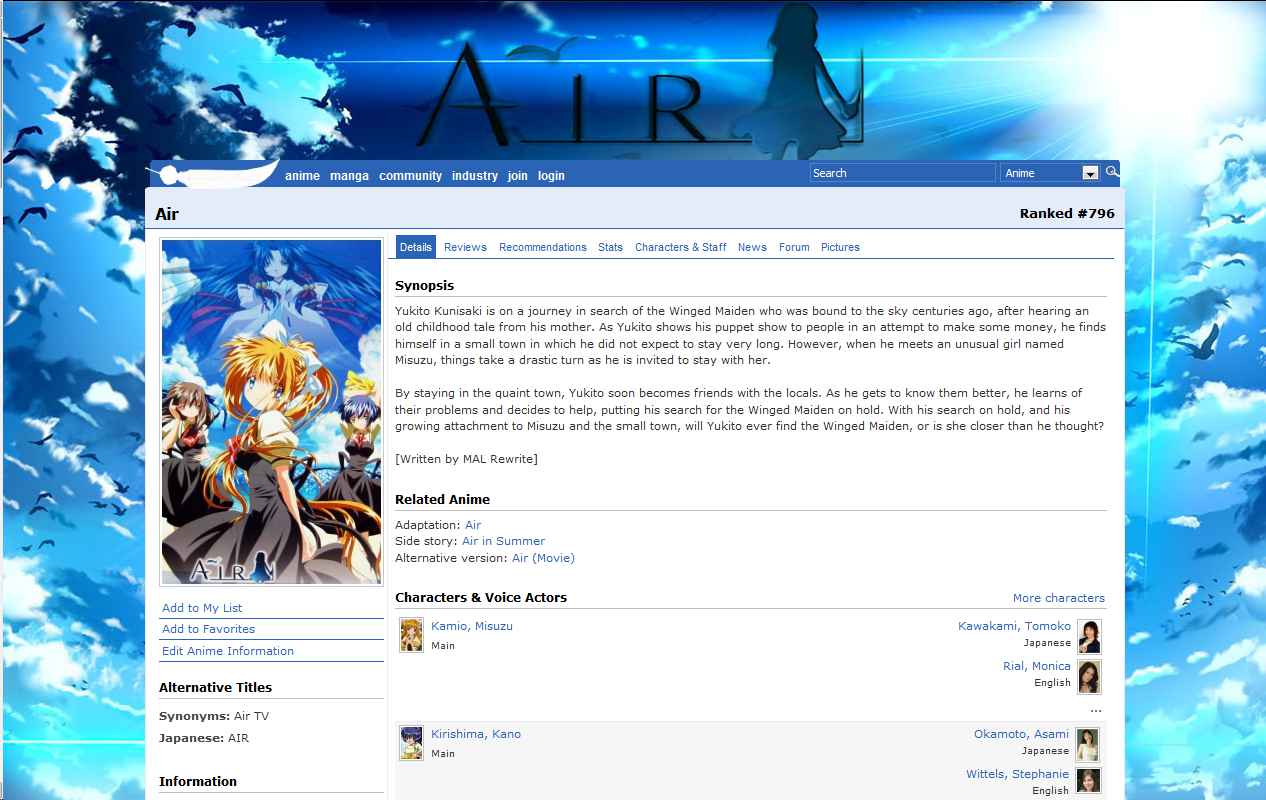Click the Synonyms: Air TV text
This screenshot has width=1266, height=800.
214,716
